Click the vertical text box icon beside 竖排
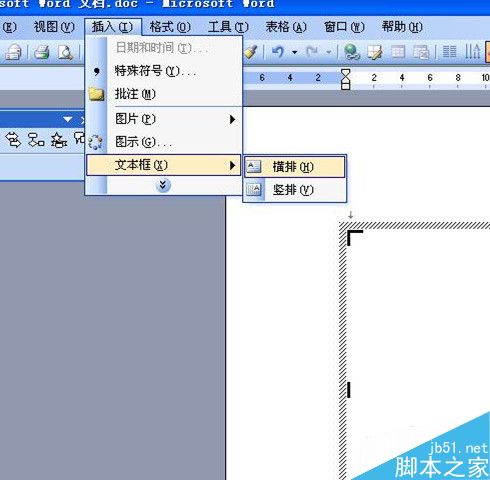This screenshot has height=480, width=490. tap(254, 190)
